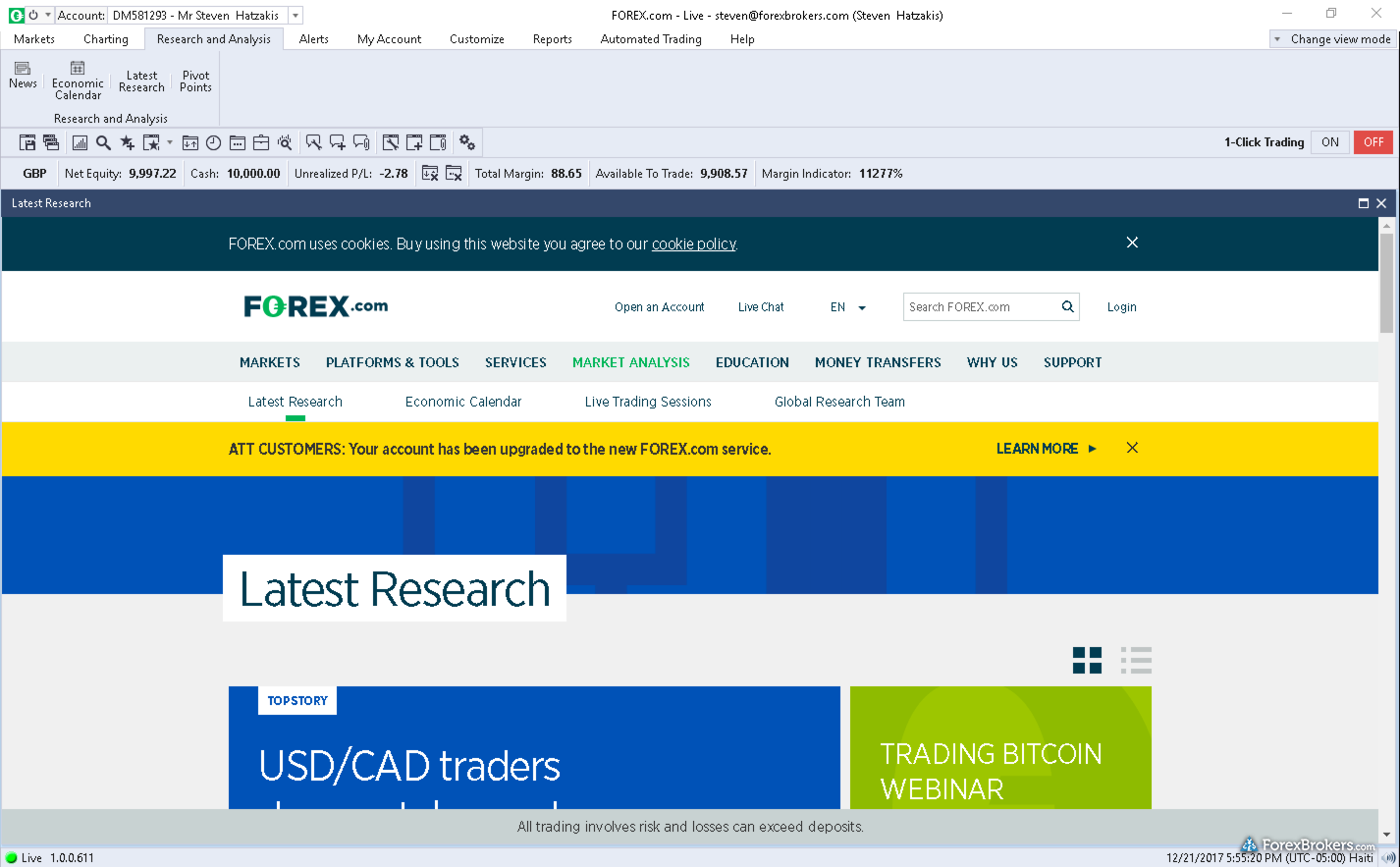The width and height of the screenshot is (1400, 867).
Task: Open PLATFORMS & TOOLS website navigation item
Action: click(393, 362)
